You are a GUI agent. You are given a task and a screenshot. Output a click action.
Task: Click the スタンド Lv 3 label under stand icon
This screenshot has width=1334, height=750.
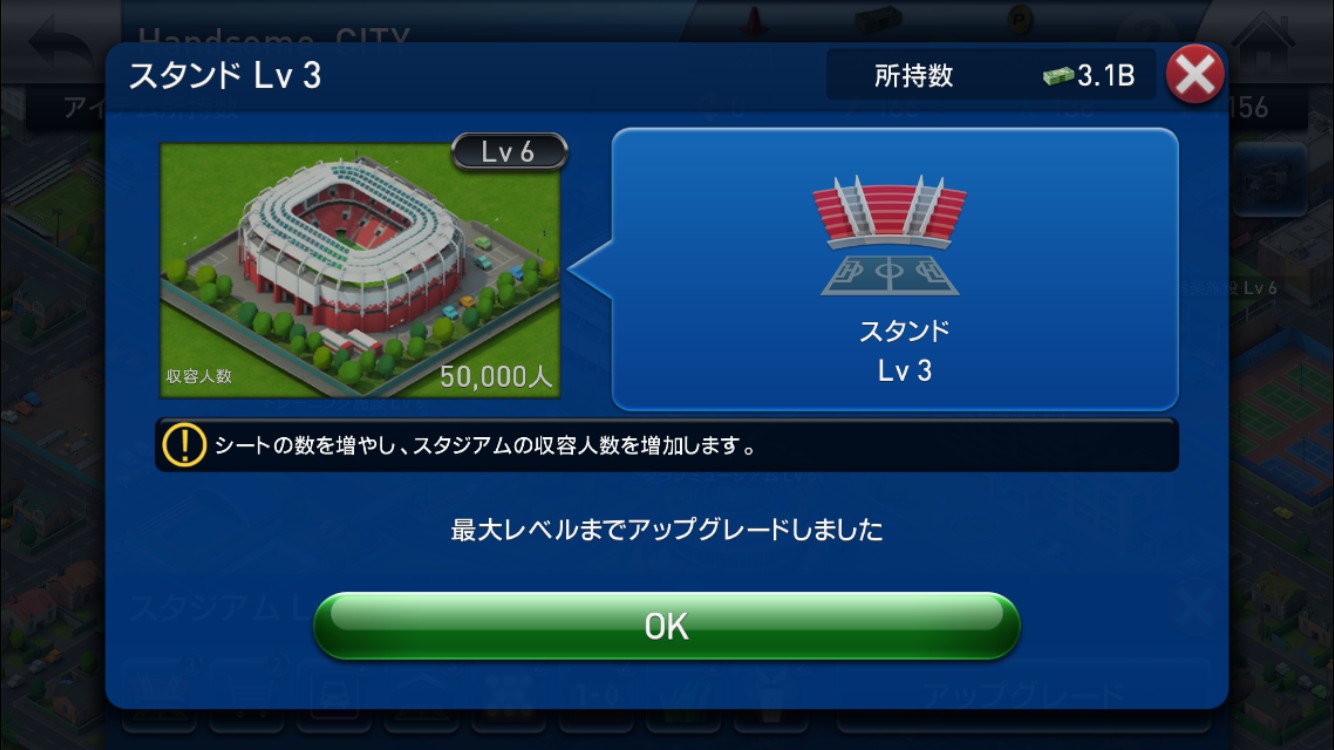pos(904,351)
